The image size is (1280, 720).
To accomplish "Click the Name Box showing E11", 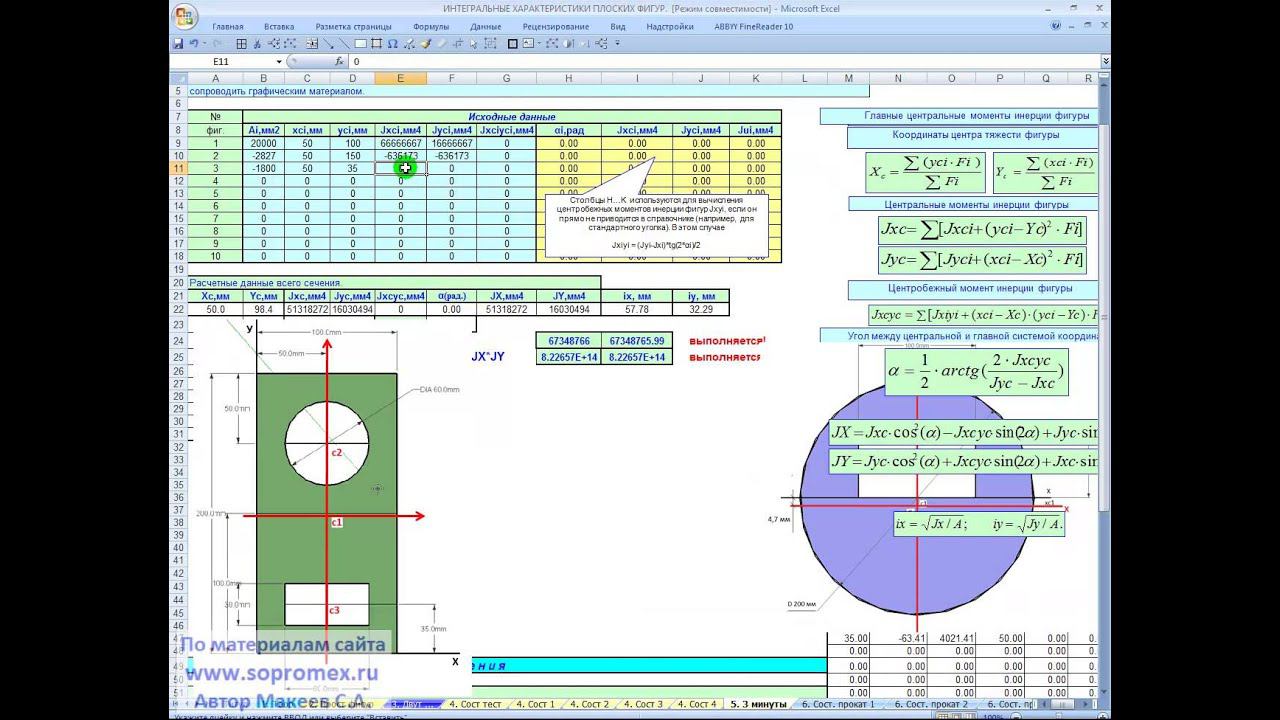I will (222, 62).
